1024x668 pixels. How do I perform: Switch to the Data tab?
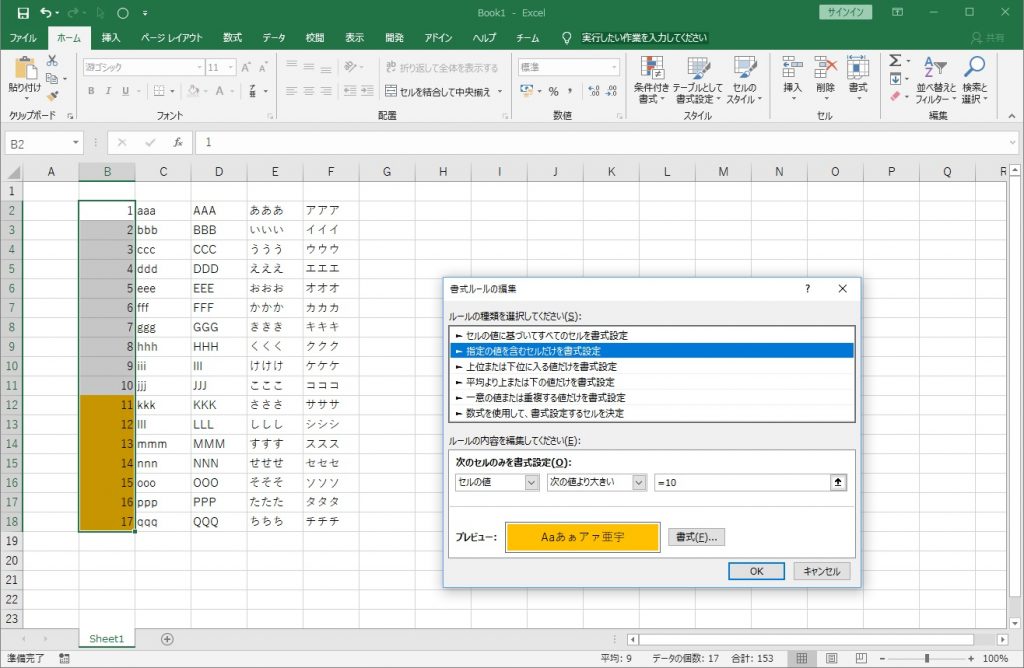[x=274, y=38]
